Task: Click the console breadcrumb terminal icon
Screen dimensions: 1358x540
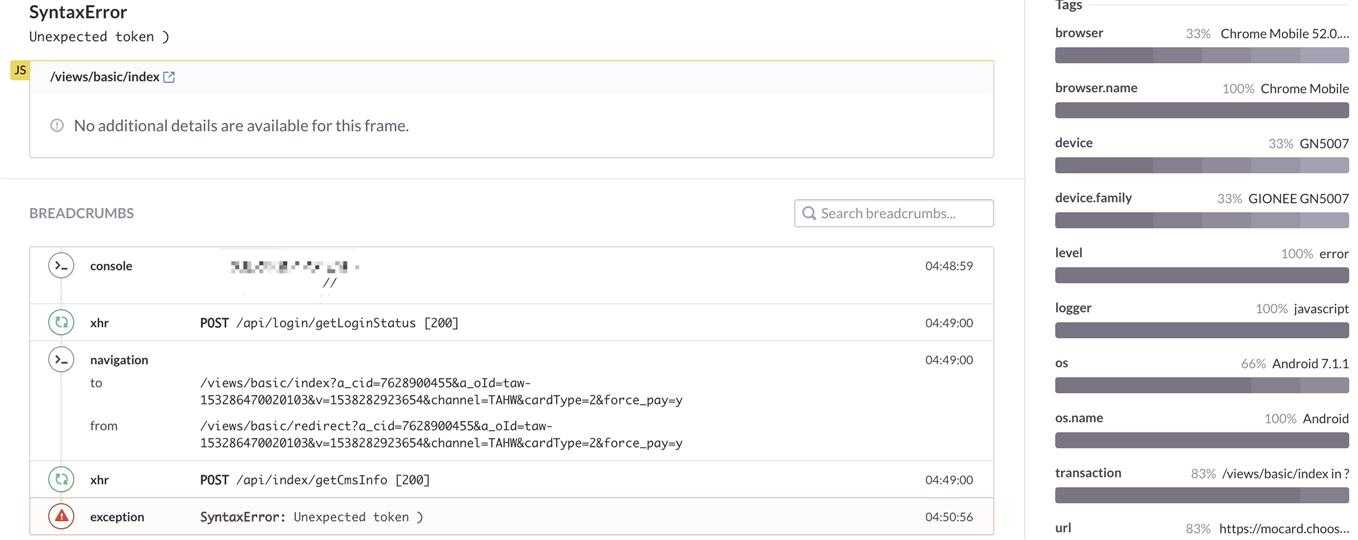Action: tap(62, 266)
